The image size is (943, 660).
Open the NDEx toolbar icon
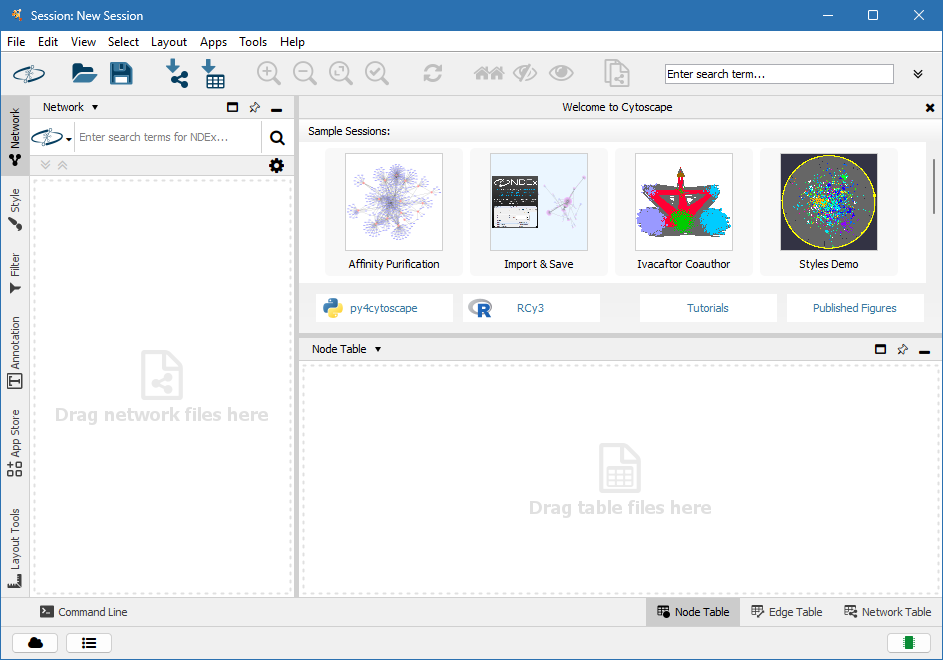[x=29, y=74]
